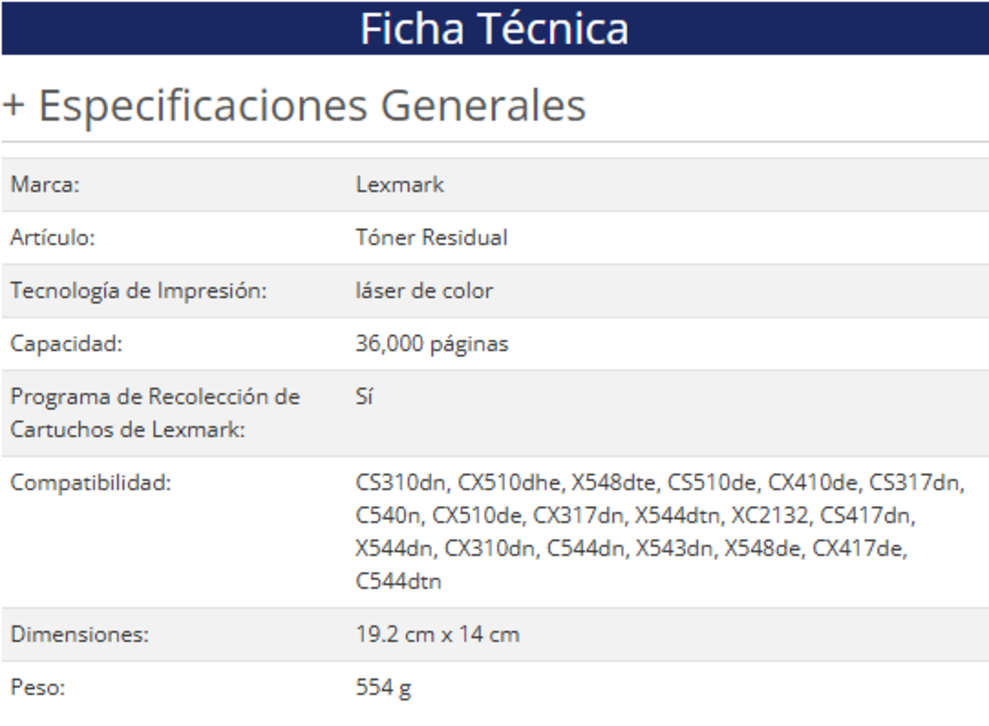Viewport: 989px width, 726px height.
Task: Click the Lexmark brand value
Action: pyautogui.click(x=400, y=185)
